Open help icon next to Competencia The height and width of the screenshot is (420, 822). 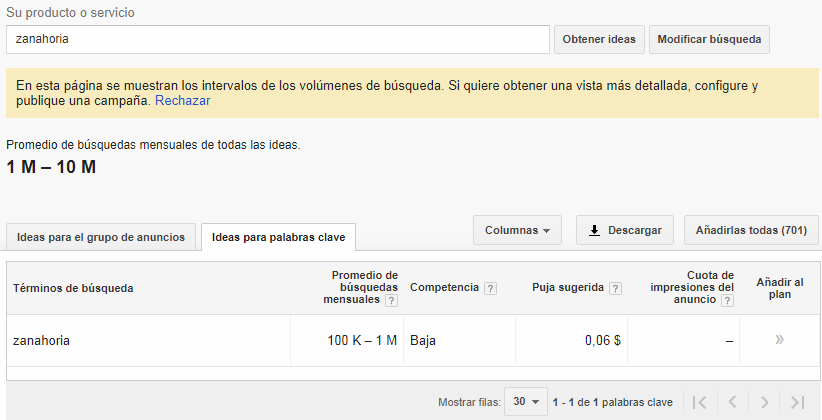click(490, 288)
